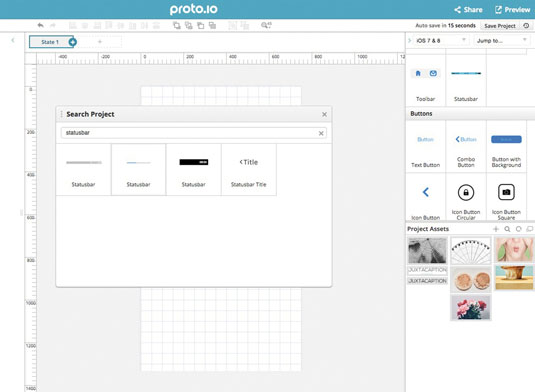
Task: Select the protractor fan diagram asset
Action: tap(471, 251)
